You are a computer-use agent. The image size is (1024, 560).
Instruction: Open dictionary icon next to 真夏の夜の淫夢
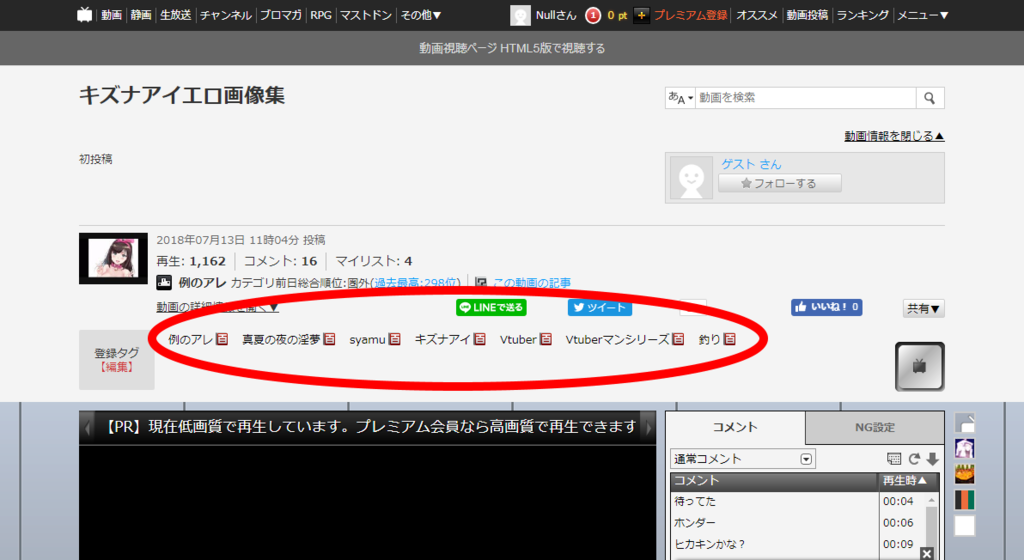[x=329, y=339]
